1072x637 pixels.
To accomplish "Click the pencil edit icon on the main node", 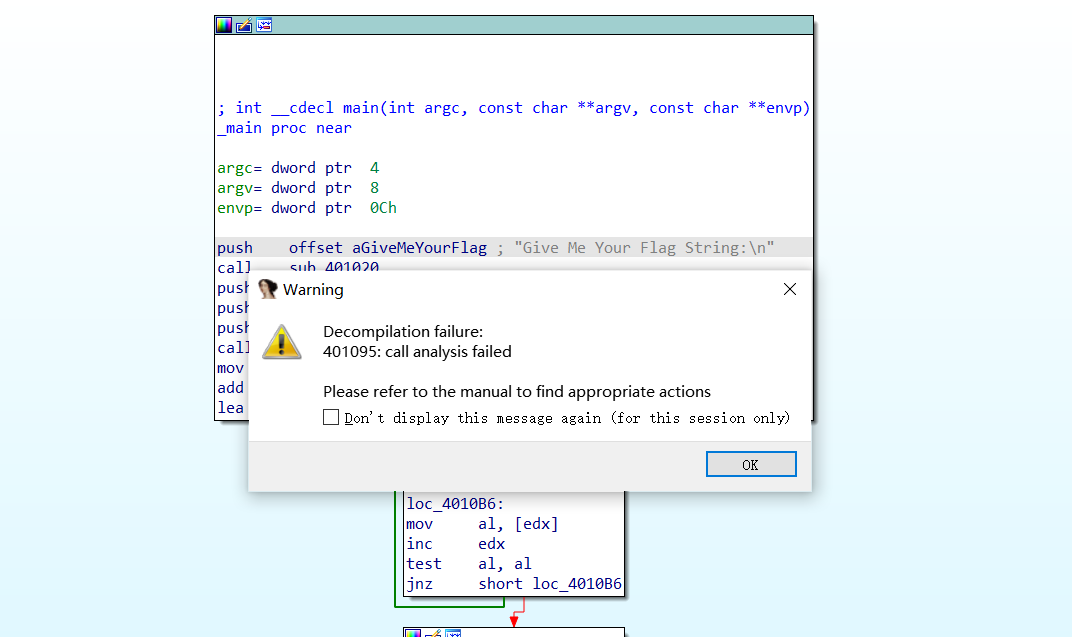I will click(243, 25).
